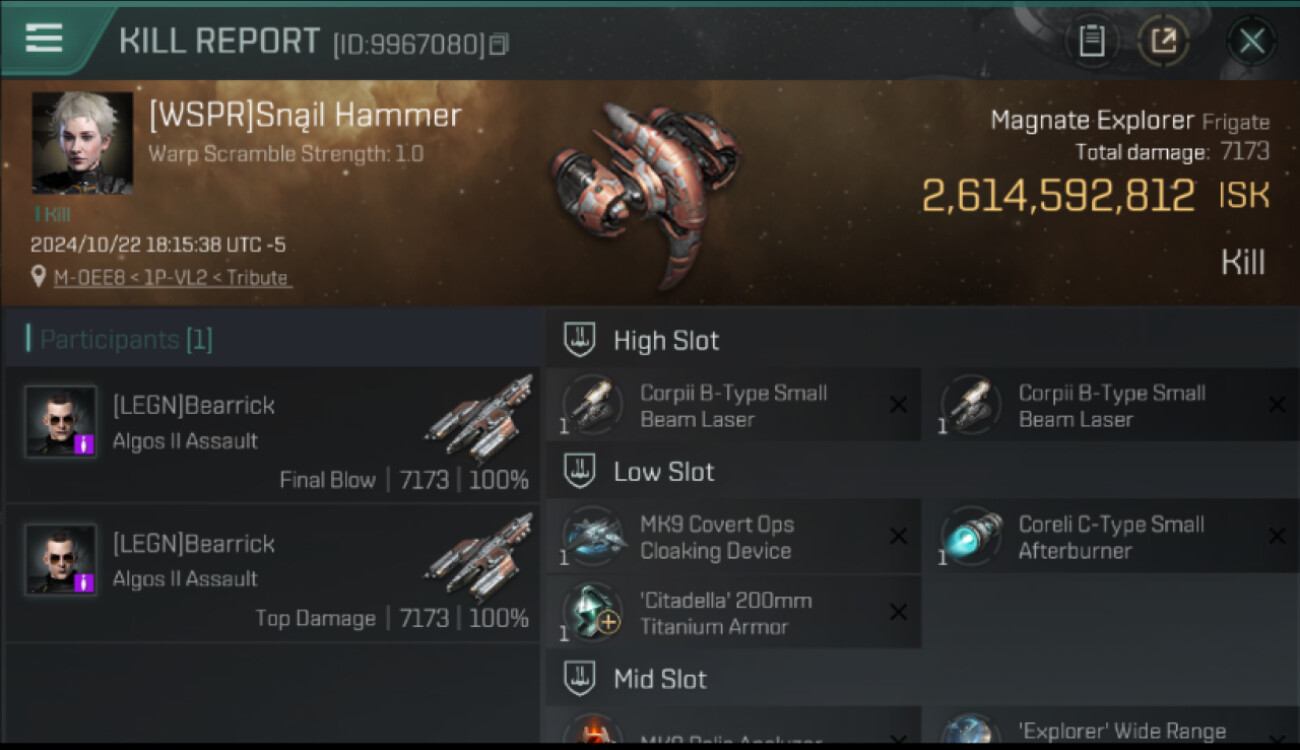Click the share export icon
This screenshot has height=750, width=1300.
click(1163, 41)
